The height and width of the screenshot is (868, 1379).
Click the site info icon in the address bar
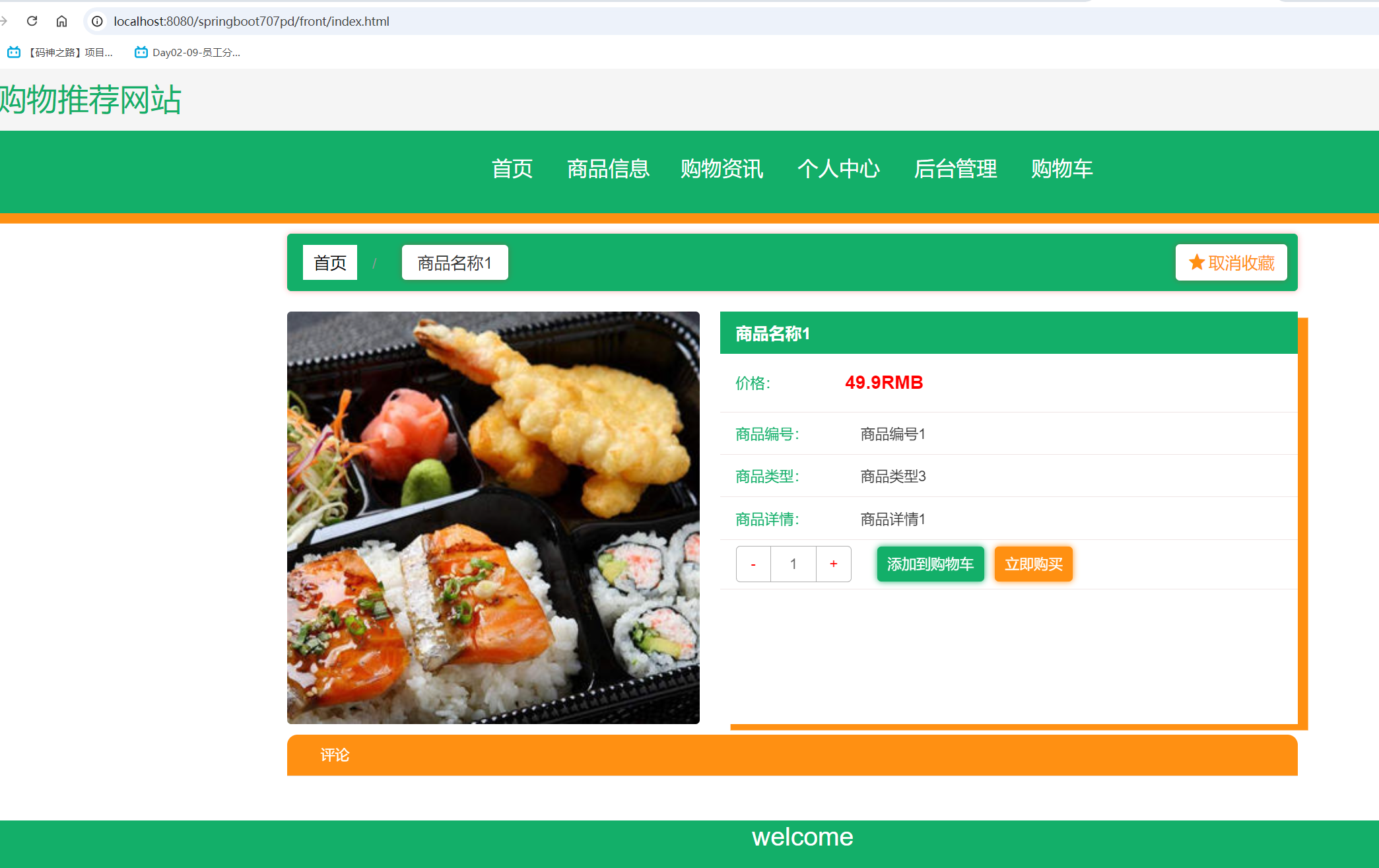(x=96, y=21)
